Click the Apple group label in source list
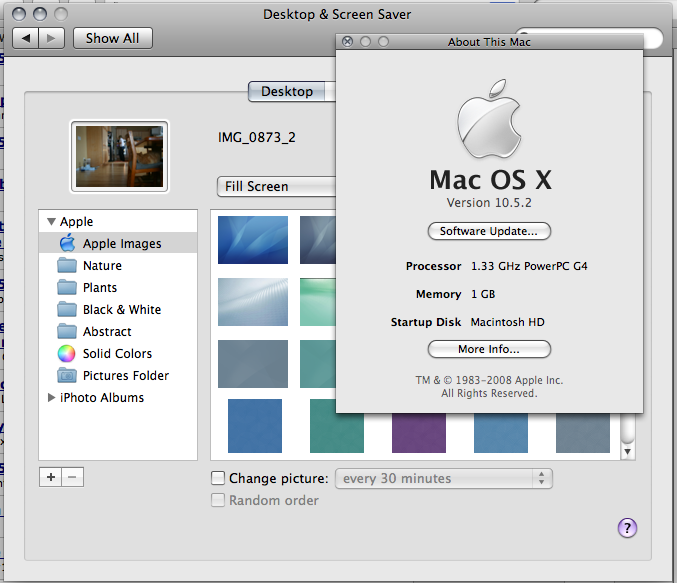 76,222
